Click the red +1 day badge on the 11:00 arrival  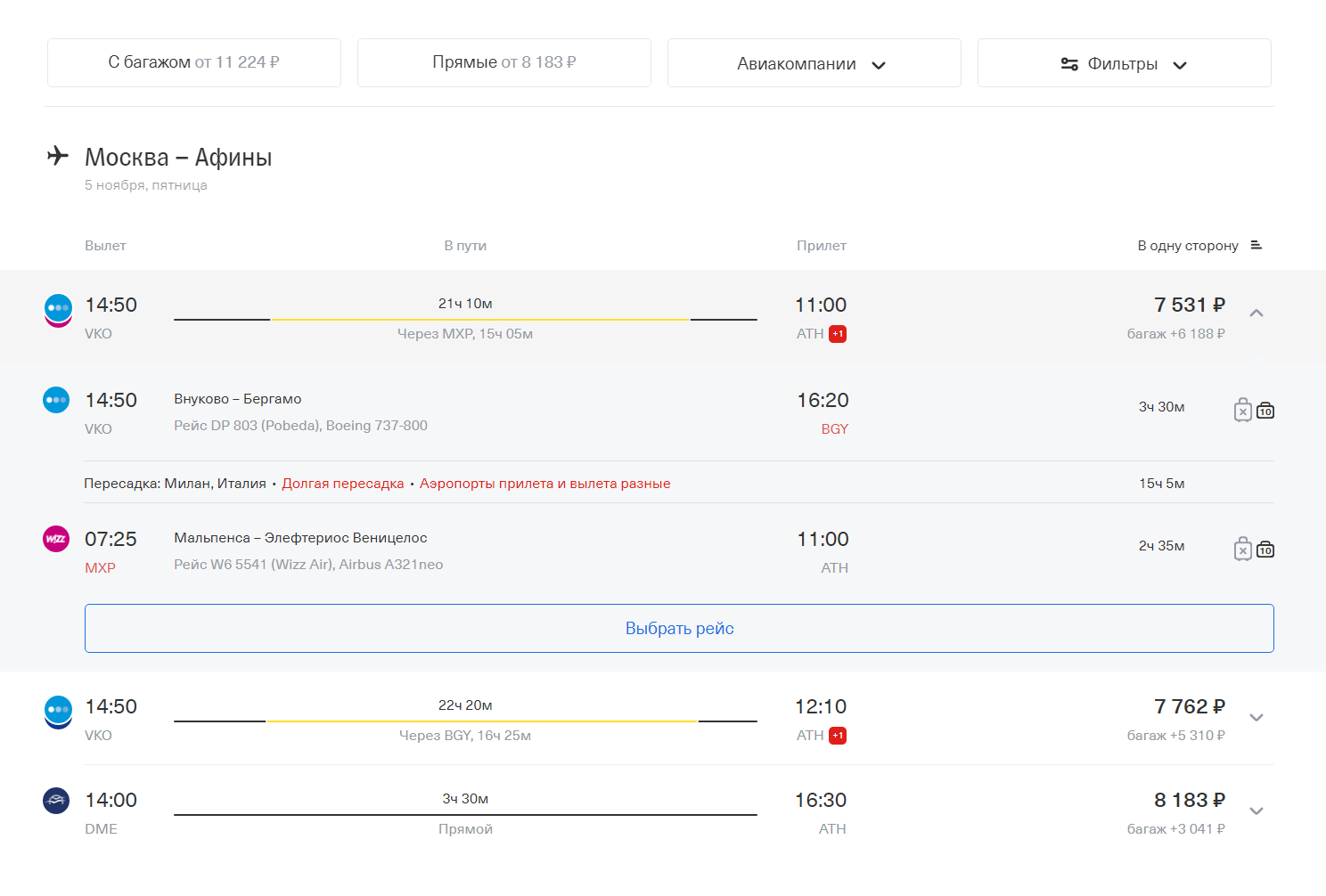click(x=838, y=334)
